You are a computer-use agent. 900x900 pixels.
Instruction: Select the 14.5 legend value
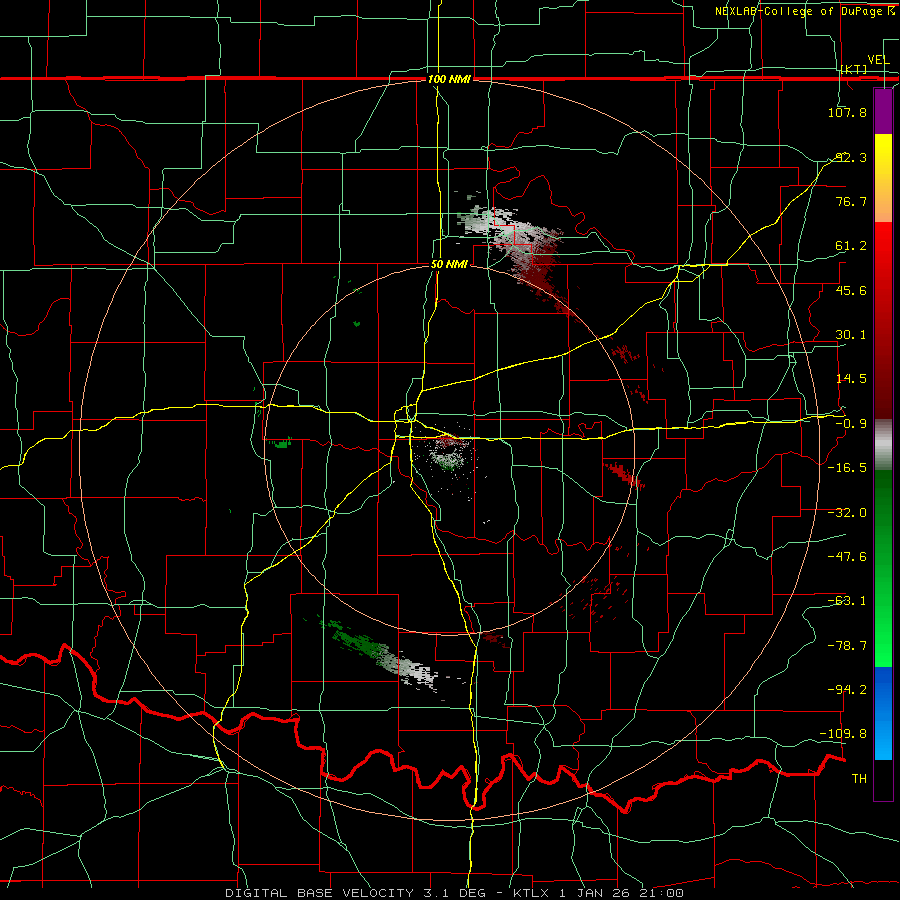[x=850, y=379]
